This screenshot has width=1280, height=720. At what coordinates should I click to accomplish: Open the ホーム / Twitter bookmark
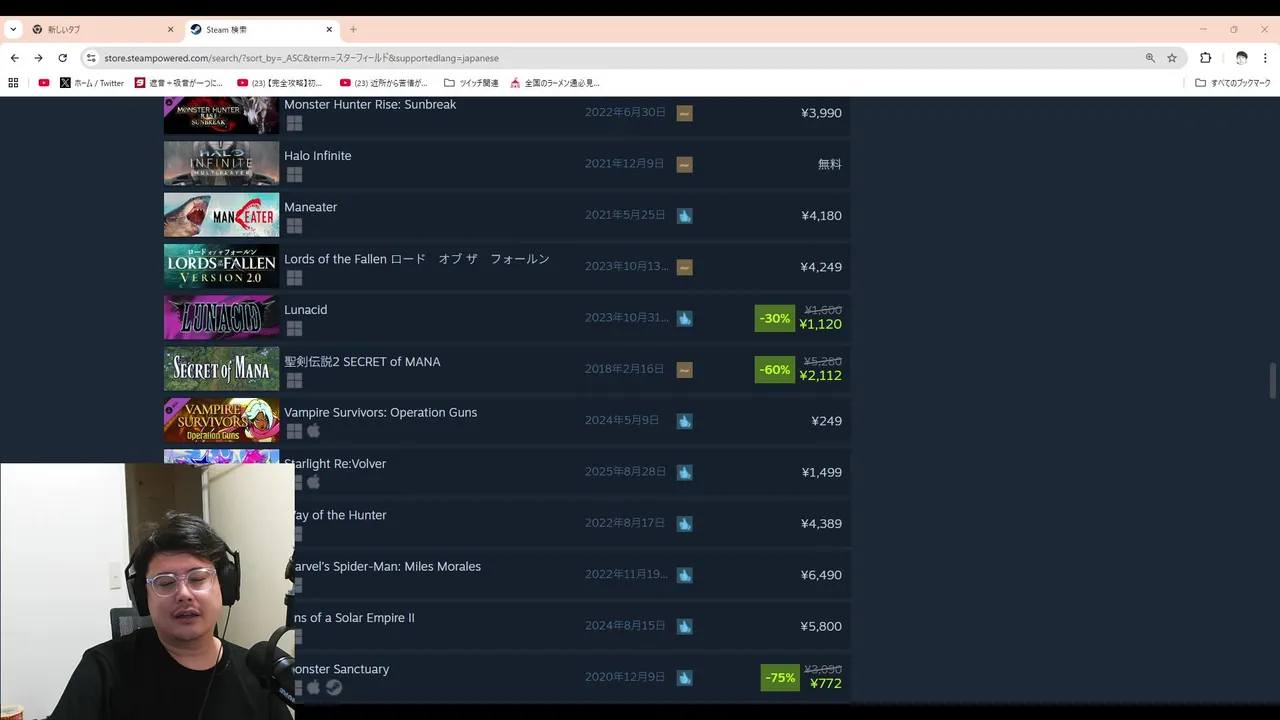point(92,83)
